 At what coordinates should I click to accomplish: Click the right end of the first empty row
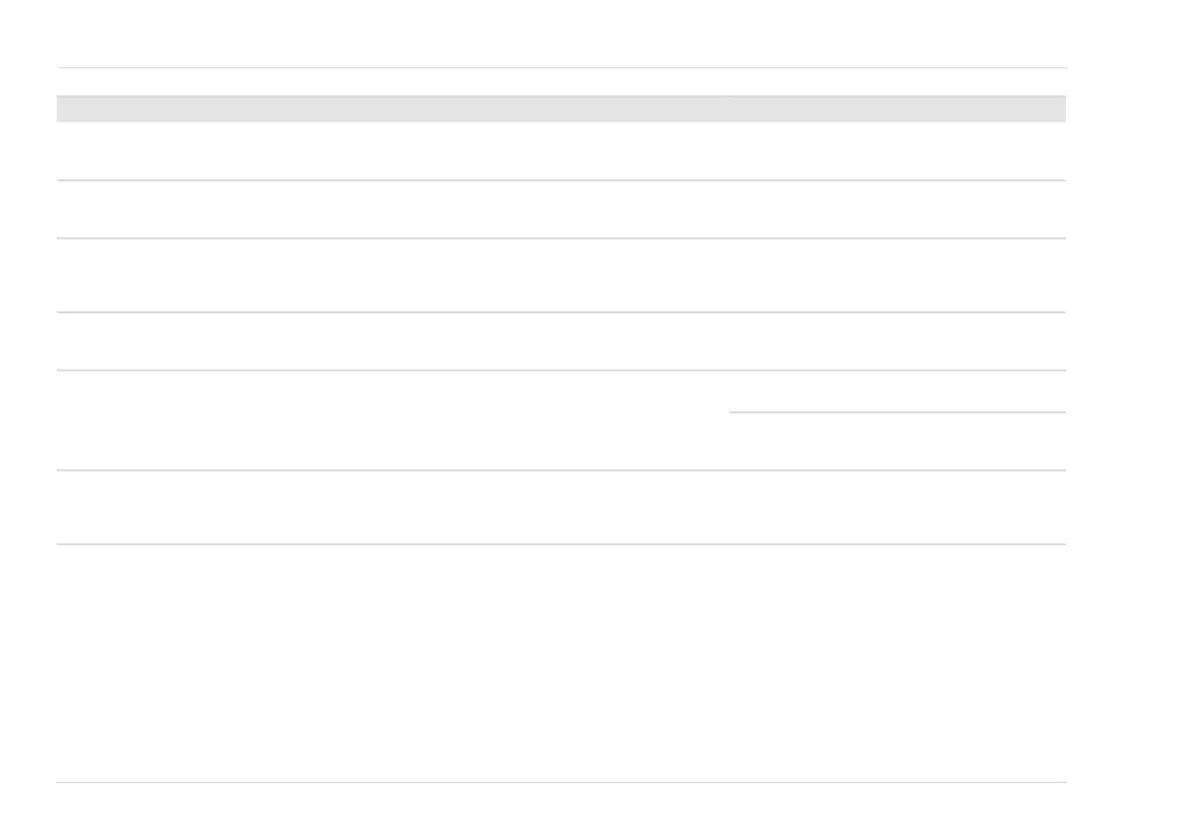coord(1040,151)
